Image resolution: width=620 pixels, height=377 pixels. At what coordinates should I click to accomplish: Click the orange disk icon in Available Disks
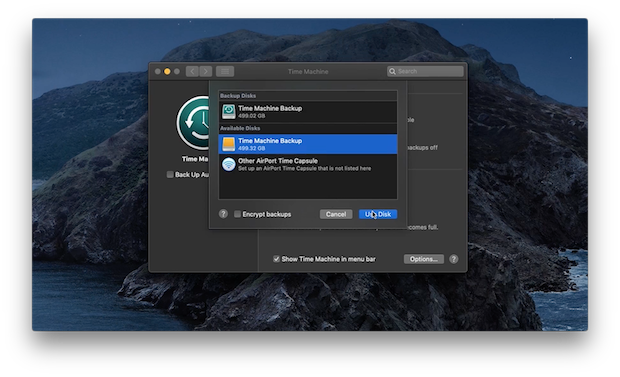click(229, 144)
